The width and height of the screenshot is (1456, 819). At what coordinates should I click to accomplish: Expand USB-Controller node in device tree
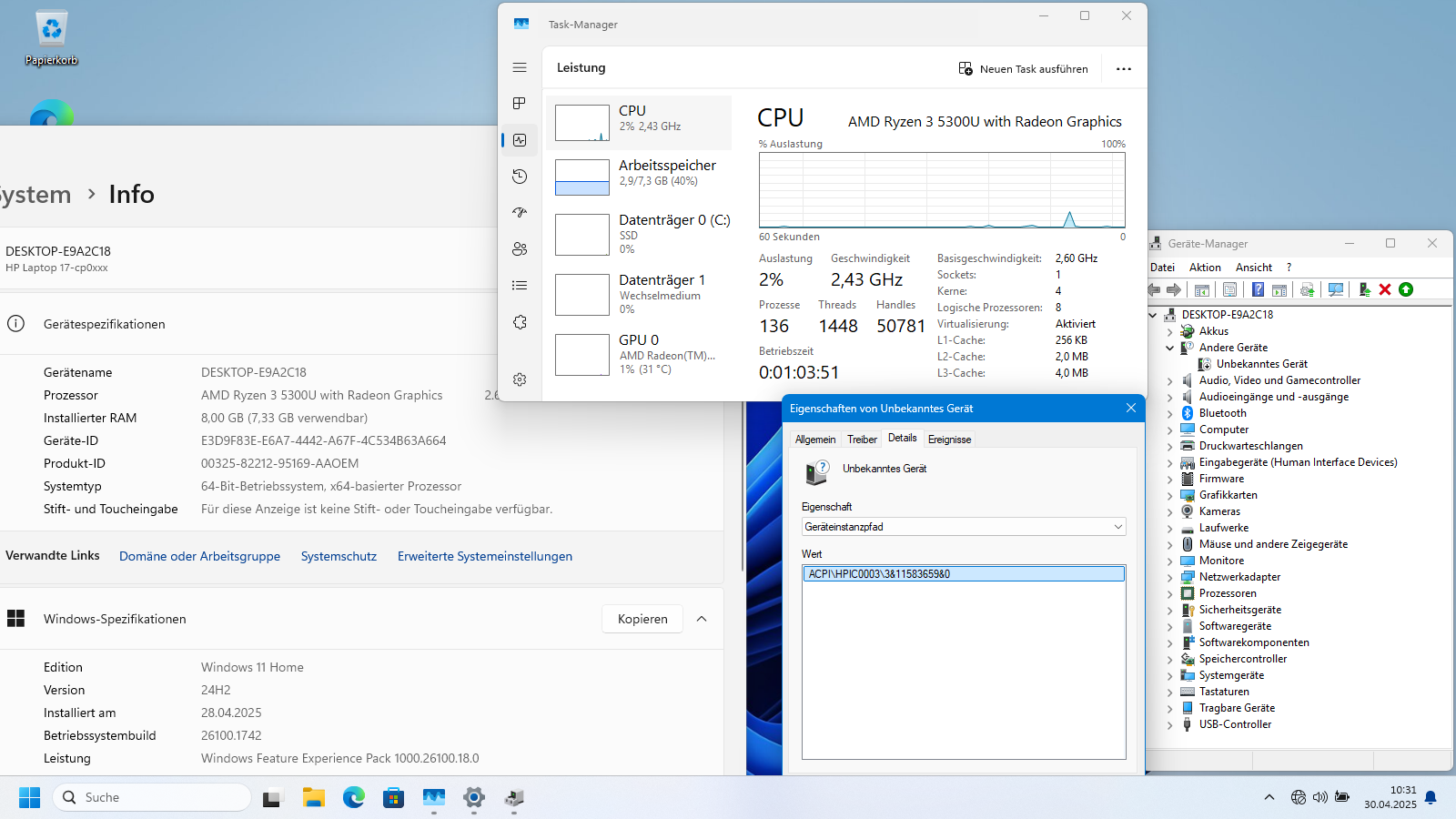[1170, 724]
